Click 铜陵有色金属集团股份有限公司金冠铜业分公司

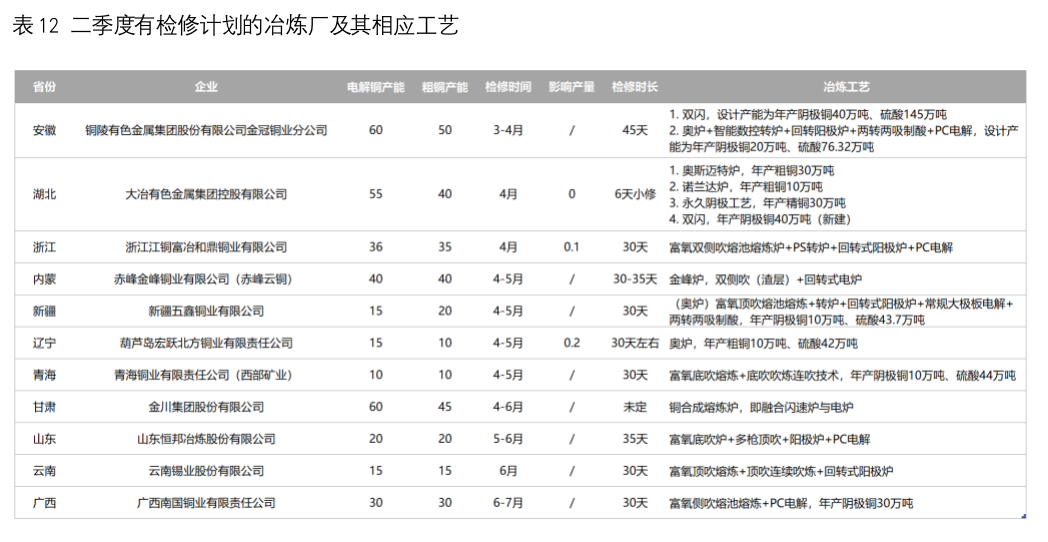click(x=206, y=130)
